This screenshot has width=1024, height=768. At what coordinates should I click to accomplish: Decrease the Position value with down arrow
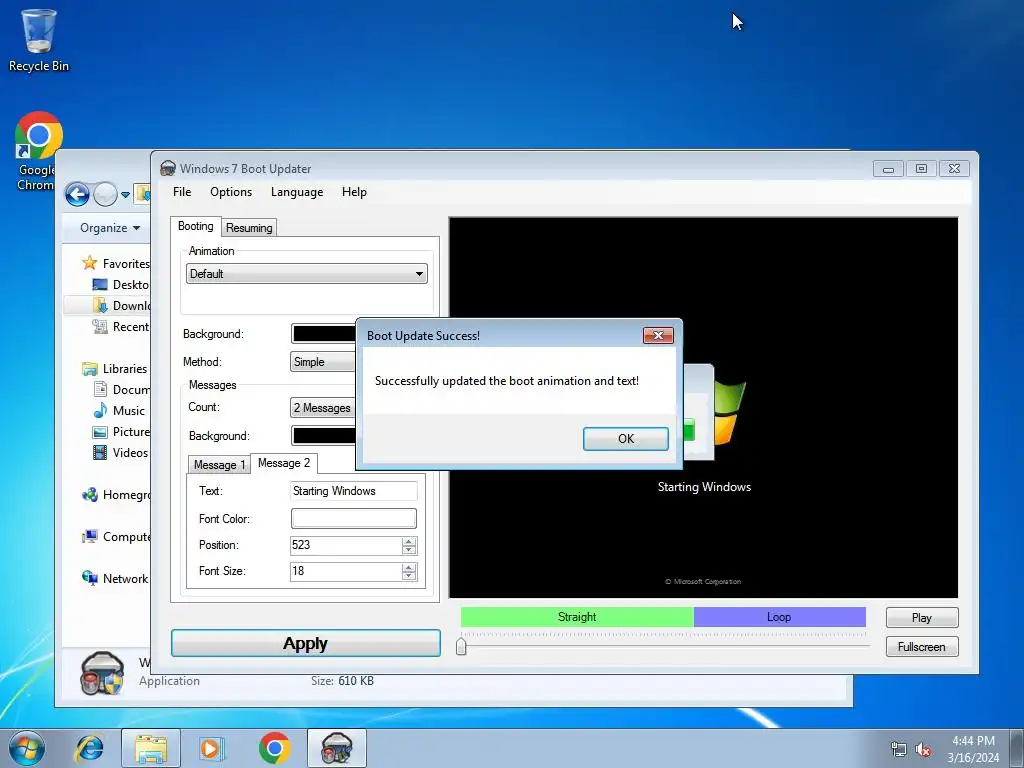click(x=409, y=550)
